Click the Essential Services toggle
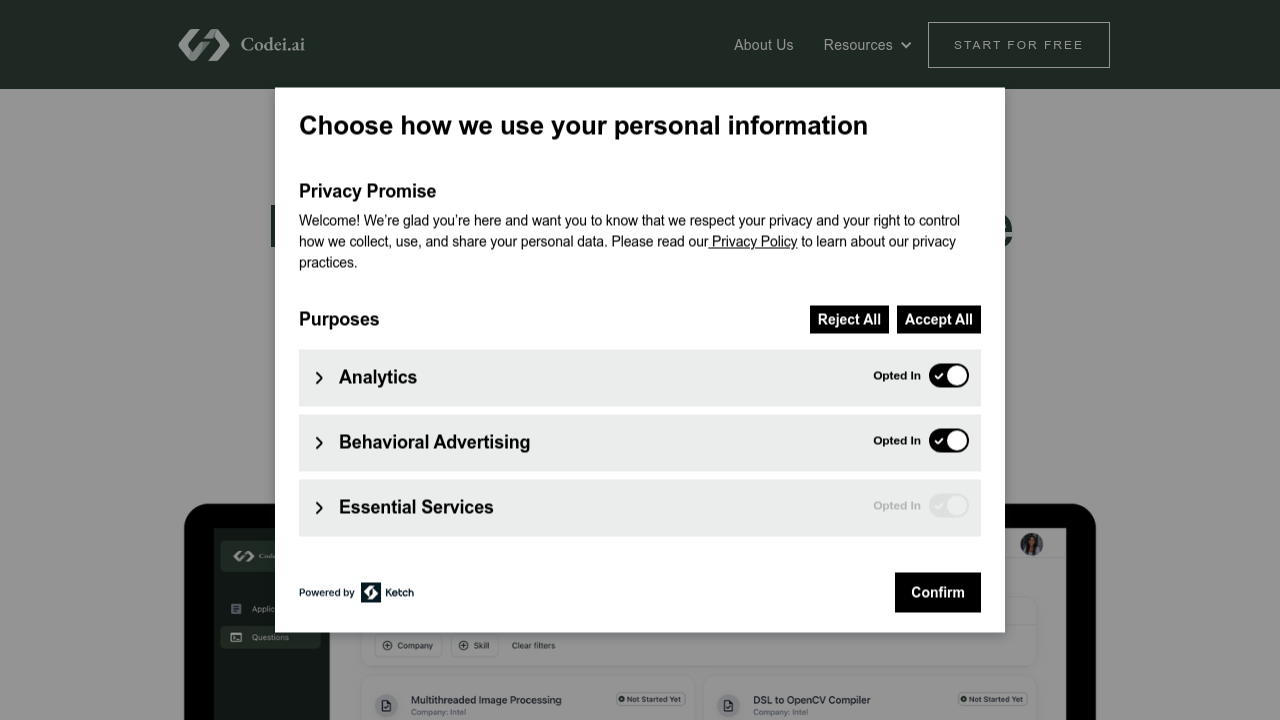This screenshot has height=720, width=1280. pyautogui.click(x=948, y=505)
